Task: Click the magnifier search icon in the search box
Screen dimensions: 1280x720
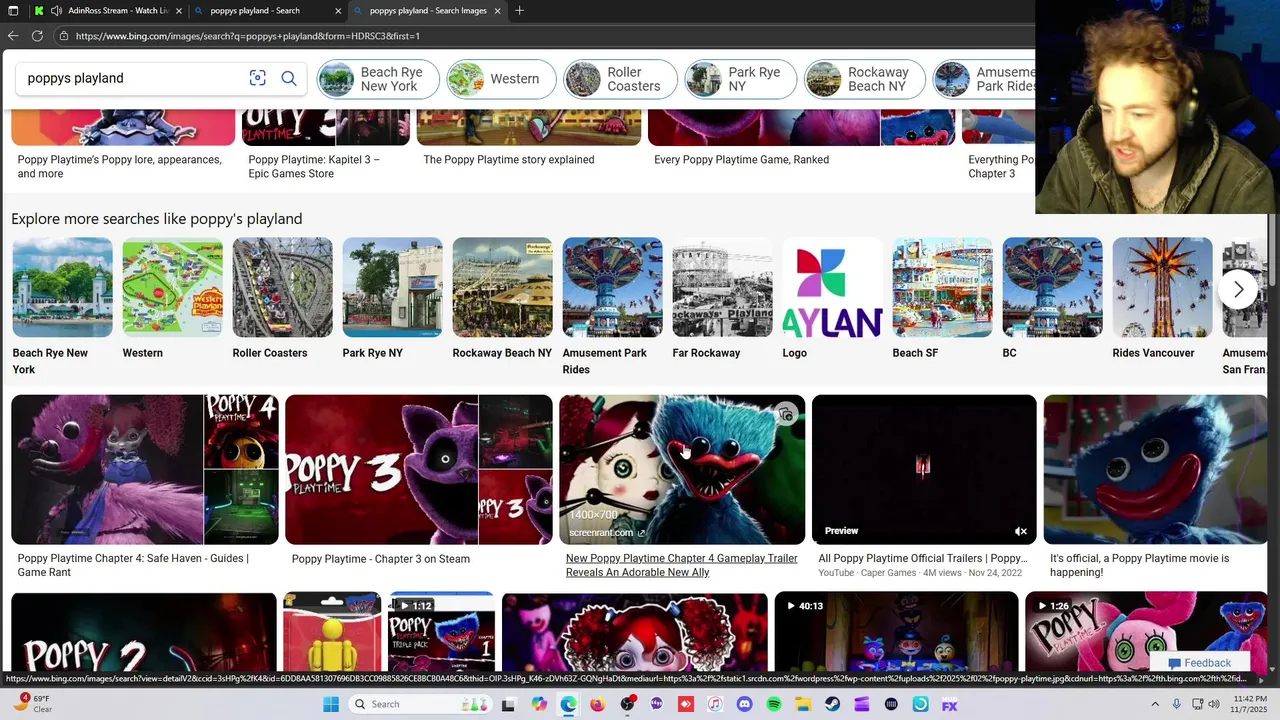Action: tap(289, 78)
